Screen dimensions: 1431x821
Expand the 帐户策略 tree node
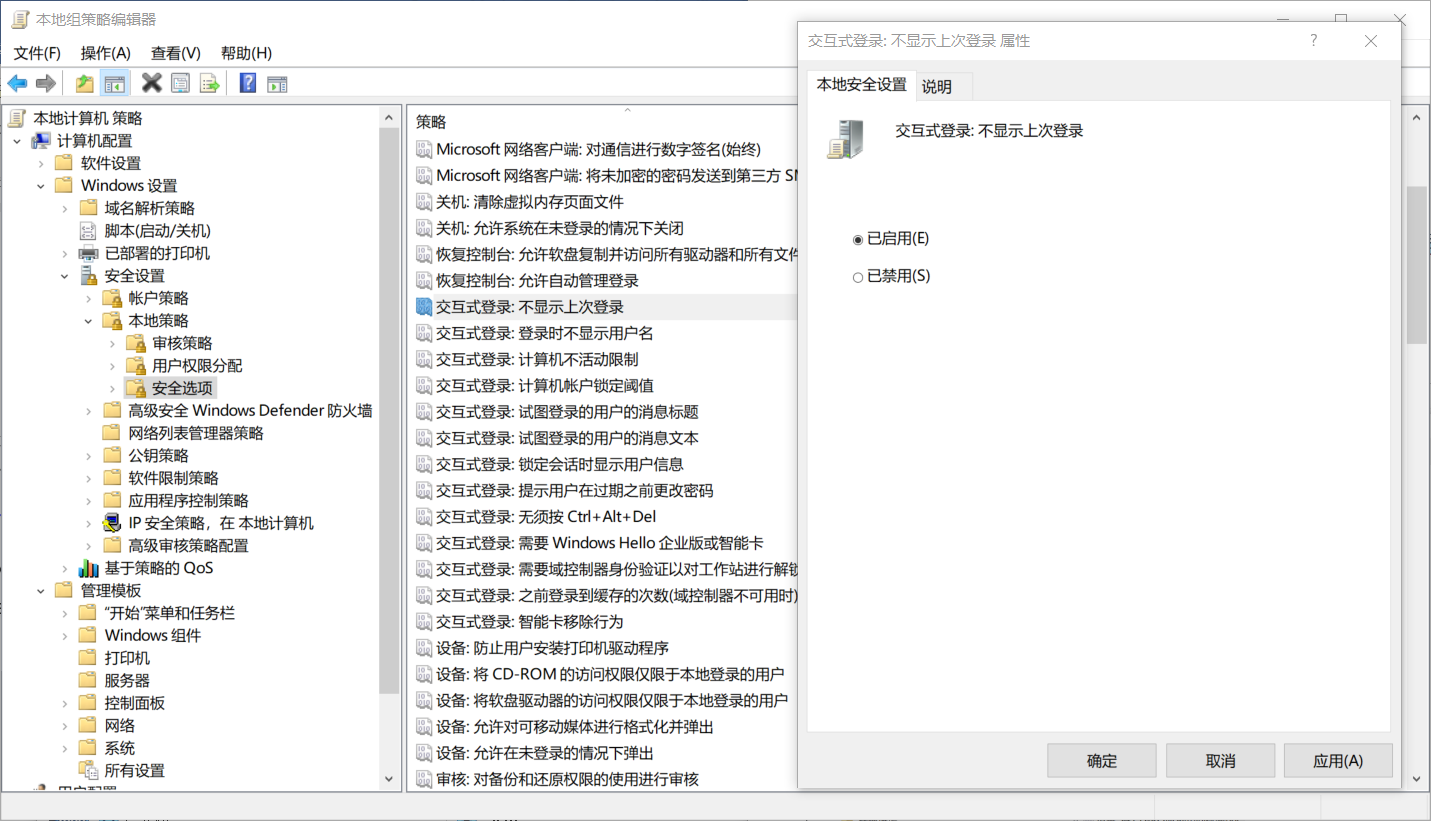(89, 298)
